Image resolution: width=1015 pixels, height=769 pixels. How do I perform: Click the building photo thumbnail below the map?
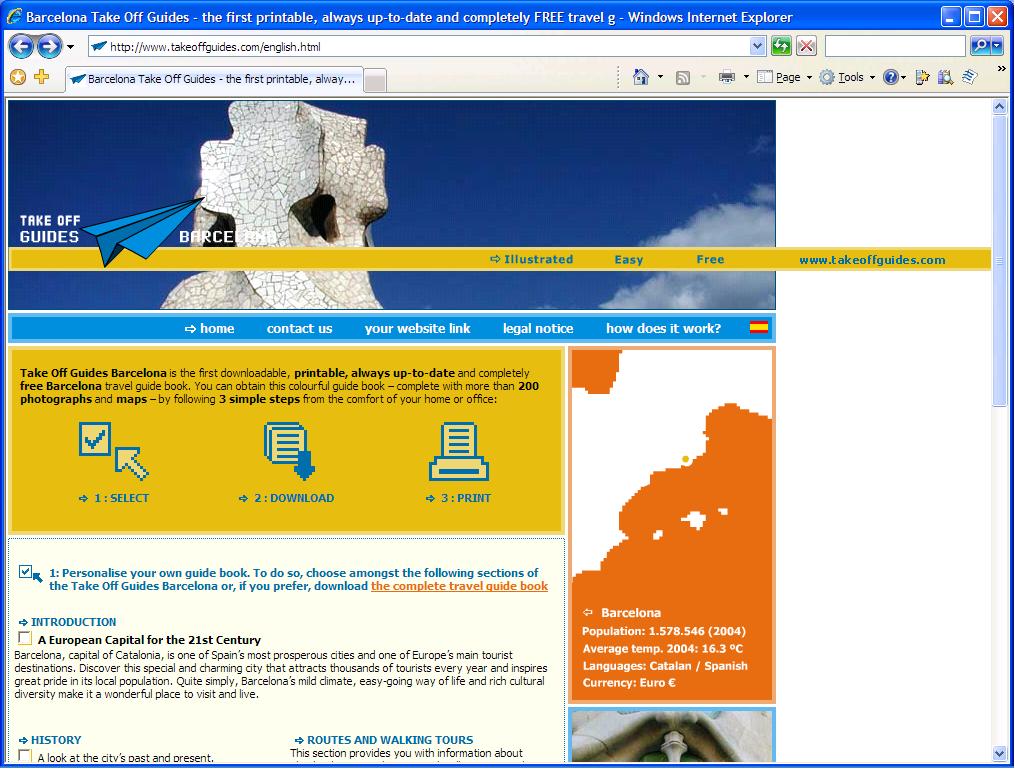(671, 735)
